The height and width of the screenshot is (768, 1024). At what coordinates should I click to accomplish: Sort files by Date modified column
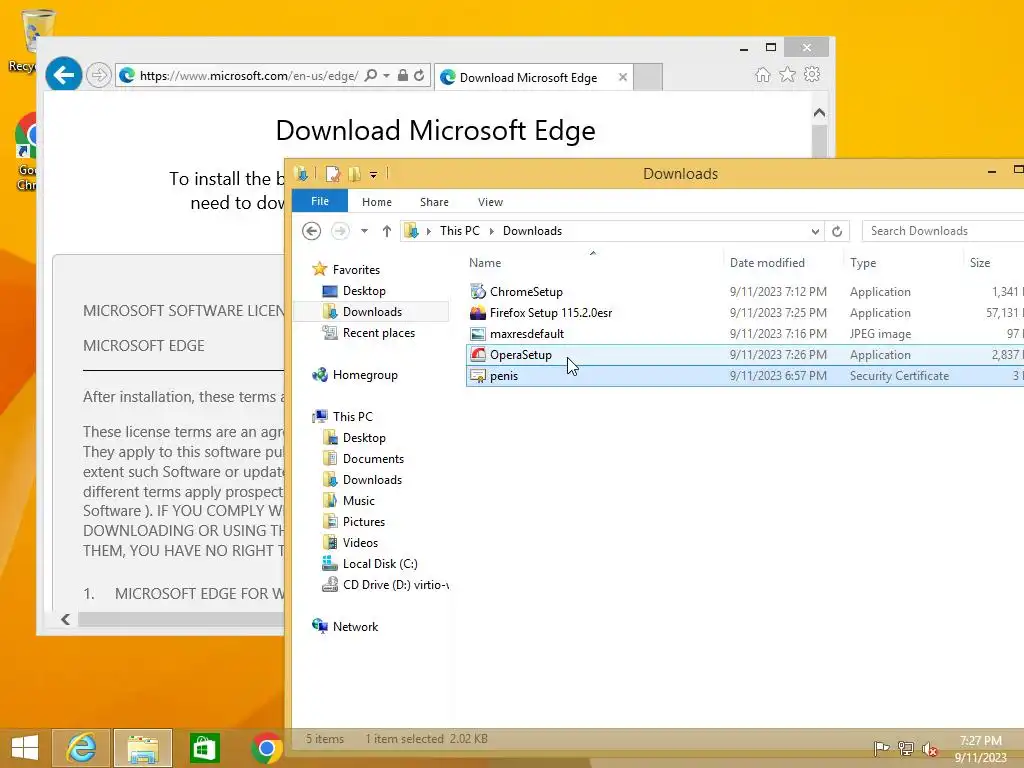767,263
